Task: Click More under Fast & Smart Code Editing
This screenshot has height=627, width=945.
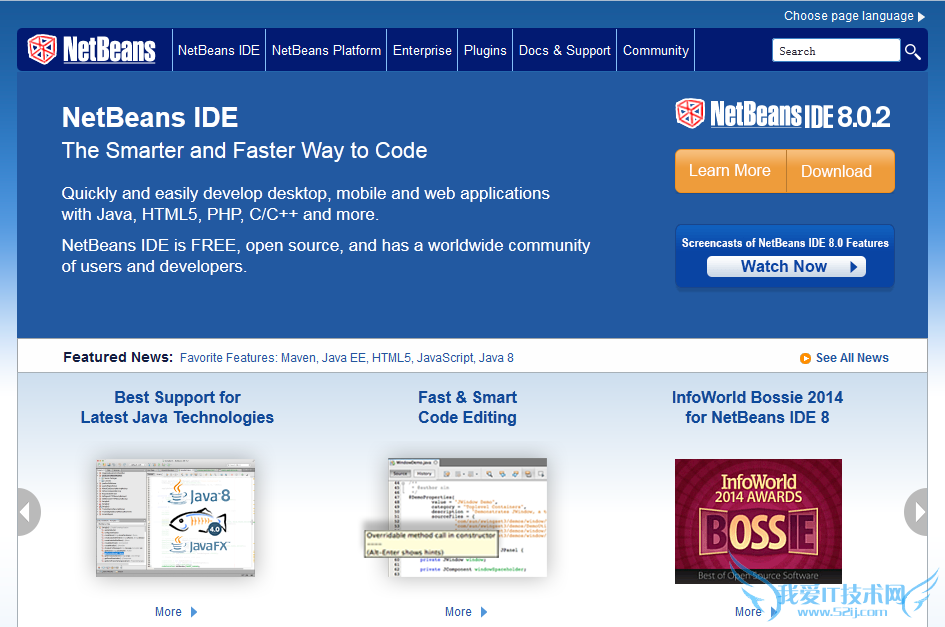Action: (x=458, y=612)
